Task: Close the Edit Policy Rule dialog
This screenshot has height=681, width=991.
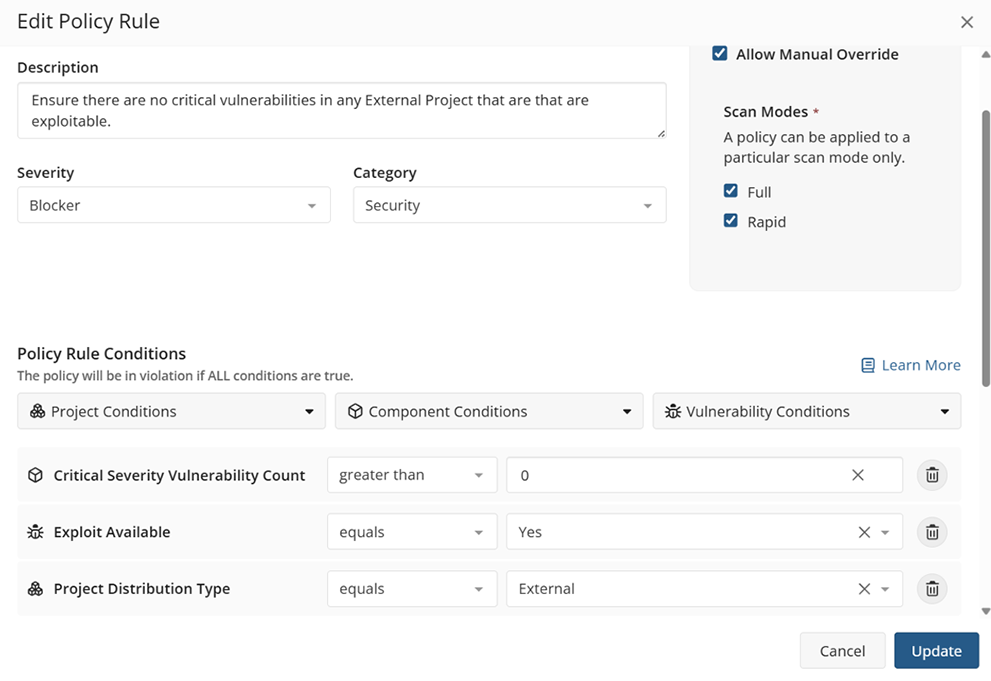Action: tap(966, 22)
